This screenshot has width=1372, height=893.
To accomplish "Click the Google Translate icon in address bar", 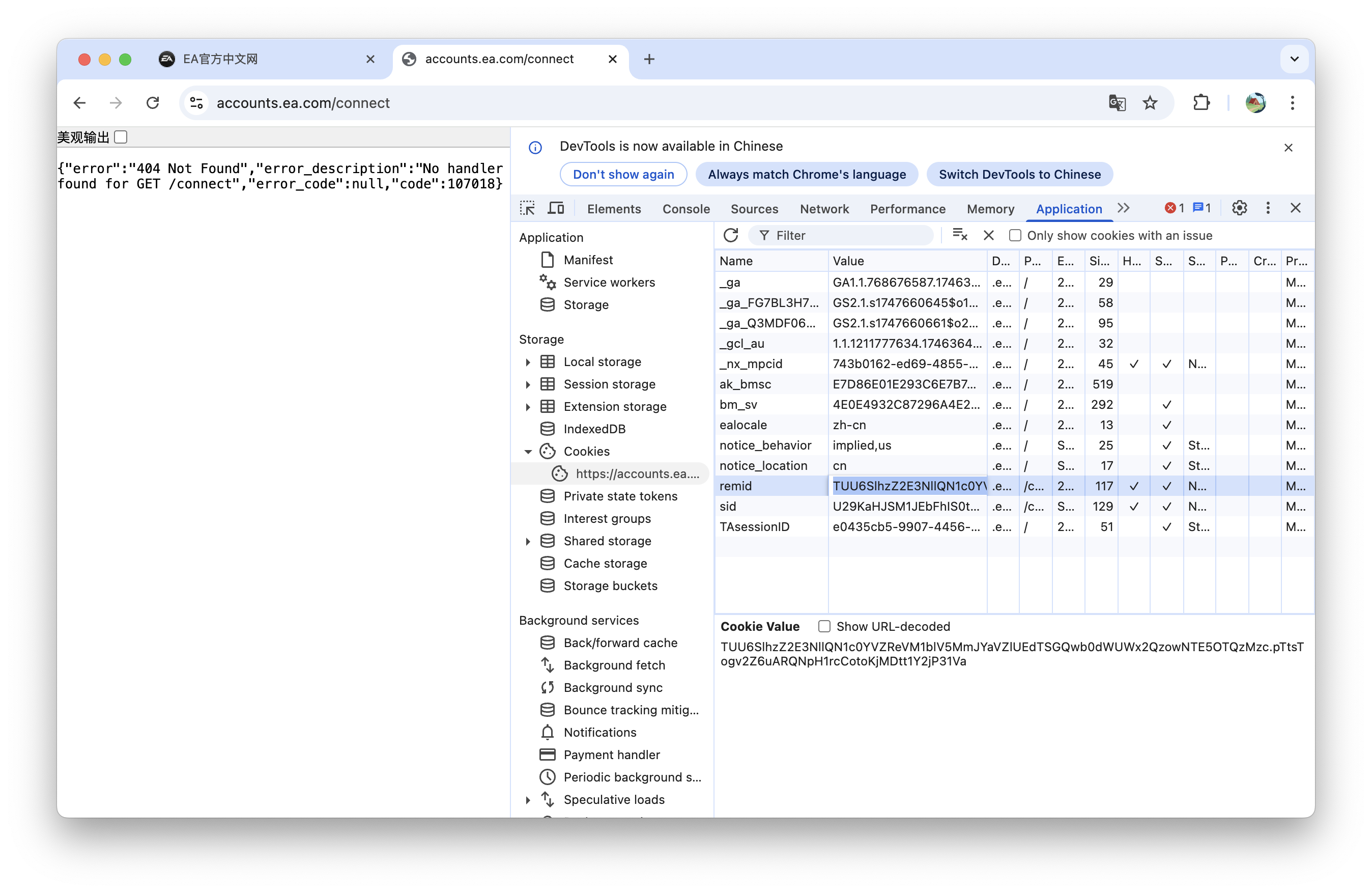I will (x=1117, y=103).
